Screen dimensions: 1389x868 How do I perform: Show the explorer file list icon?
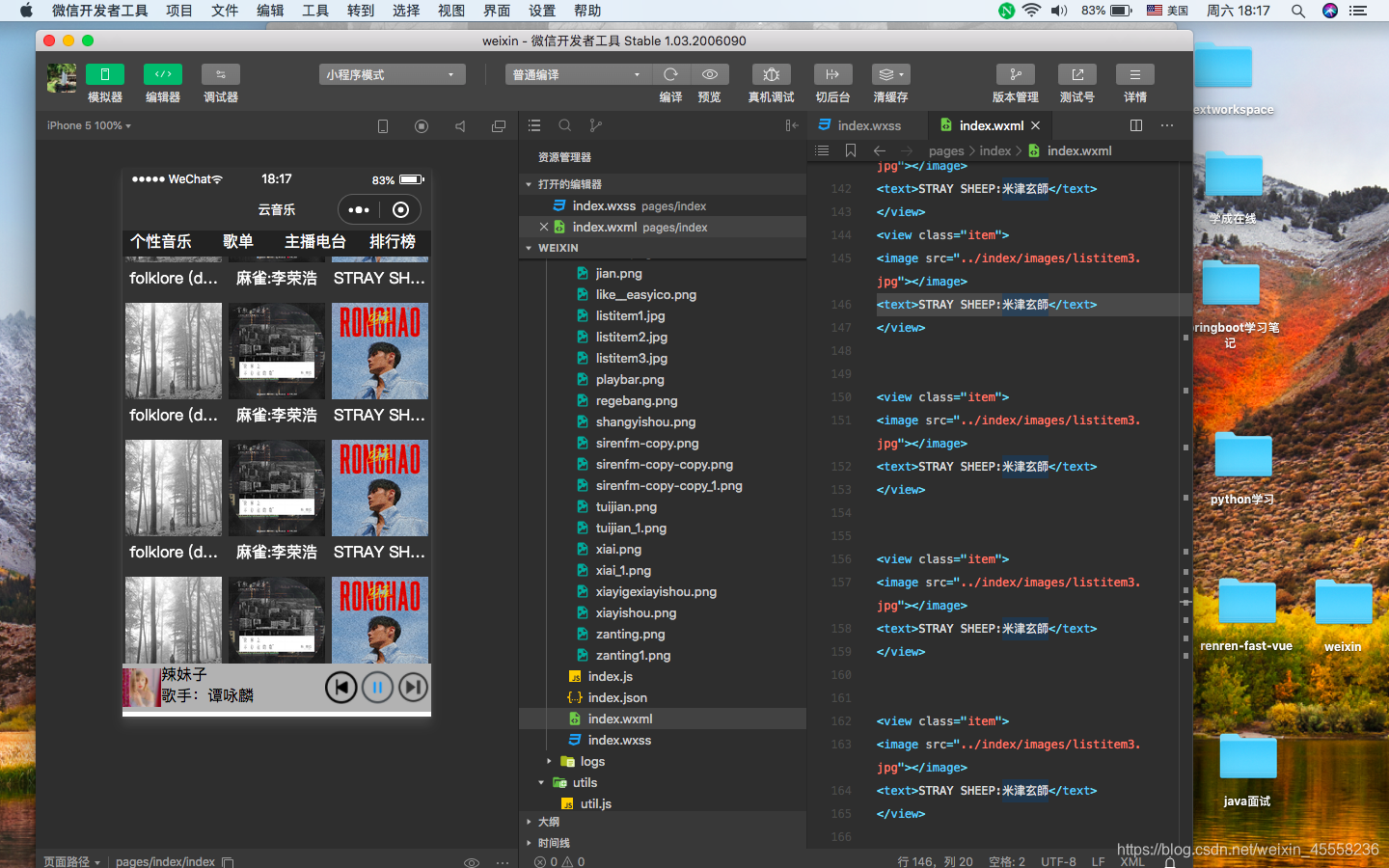(x=534, y=125)
